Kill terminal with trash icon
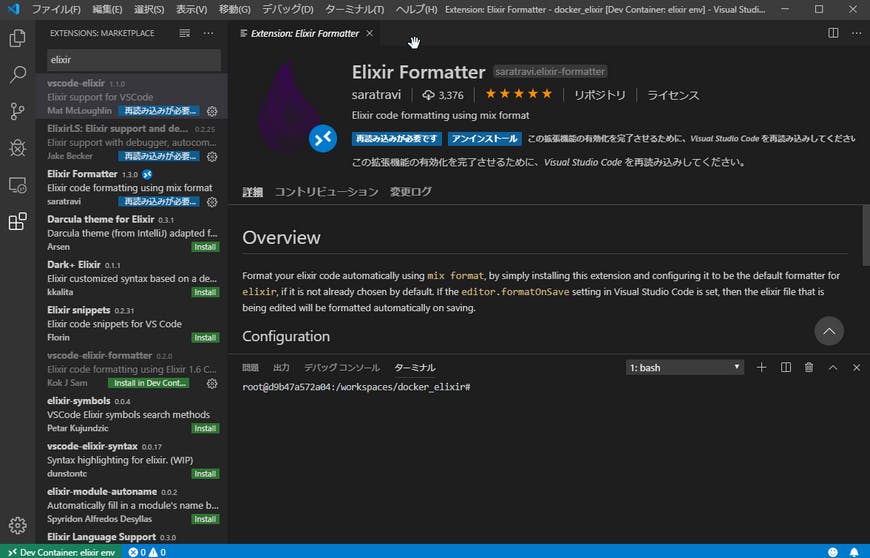This screenshot has height=558, width=870. (x=809, y=367)
